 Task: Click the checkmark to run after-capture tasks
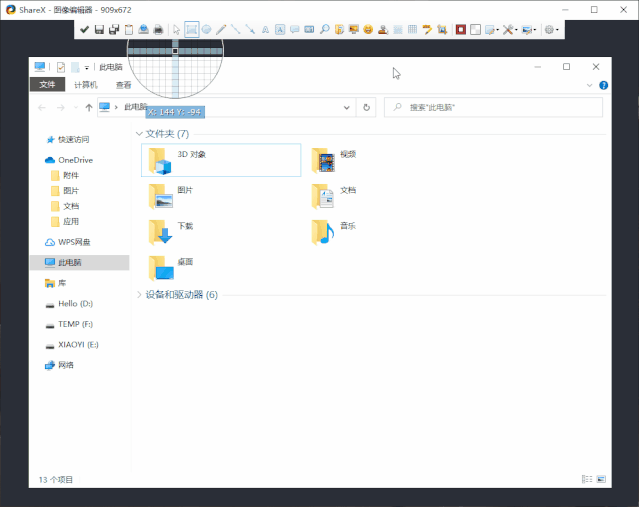[84, 29]
